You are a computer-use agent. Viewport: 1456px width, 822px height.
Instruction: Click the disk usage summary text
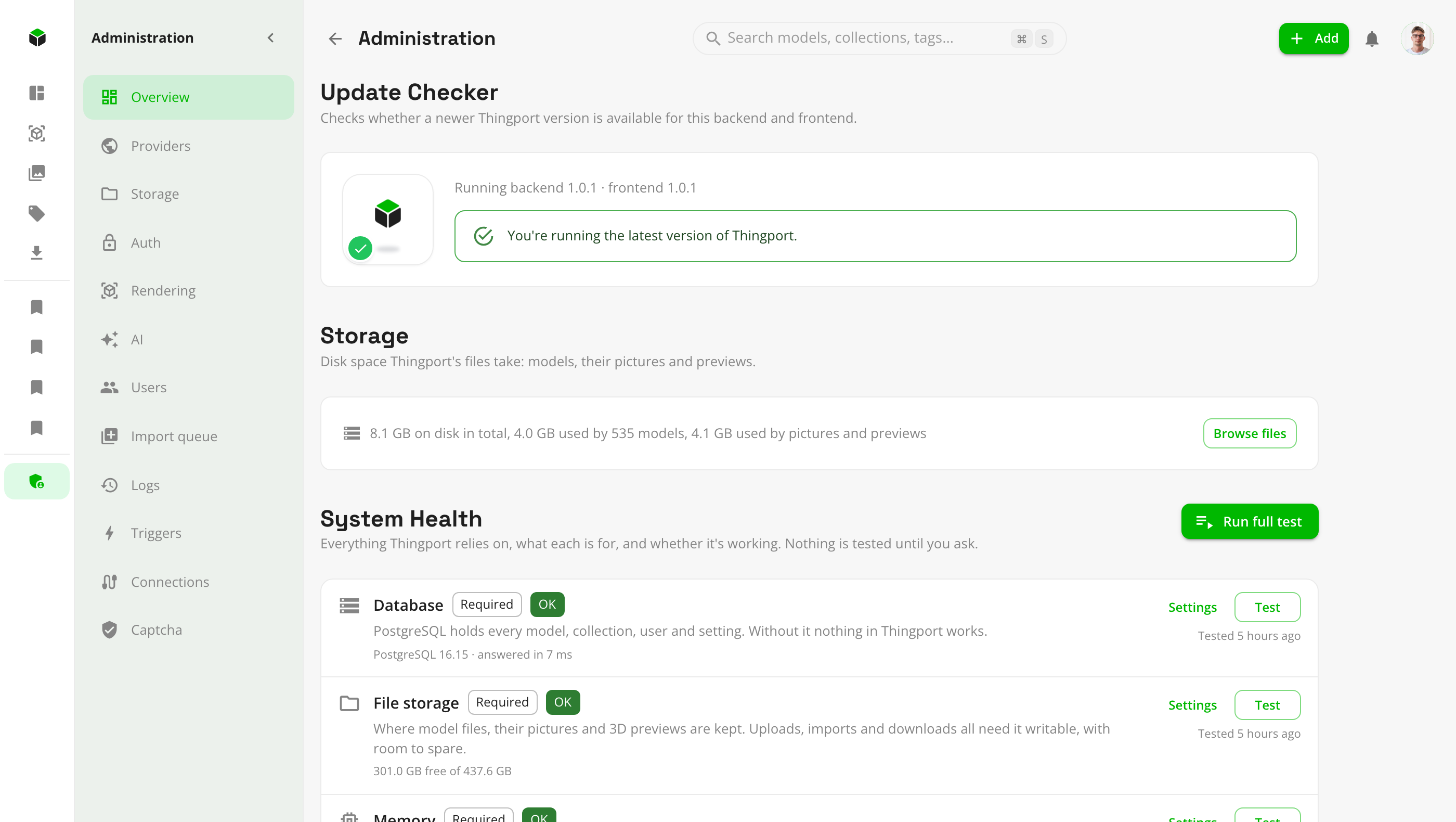(x=648, y=433)
